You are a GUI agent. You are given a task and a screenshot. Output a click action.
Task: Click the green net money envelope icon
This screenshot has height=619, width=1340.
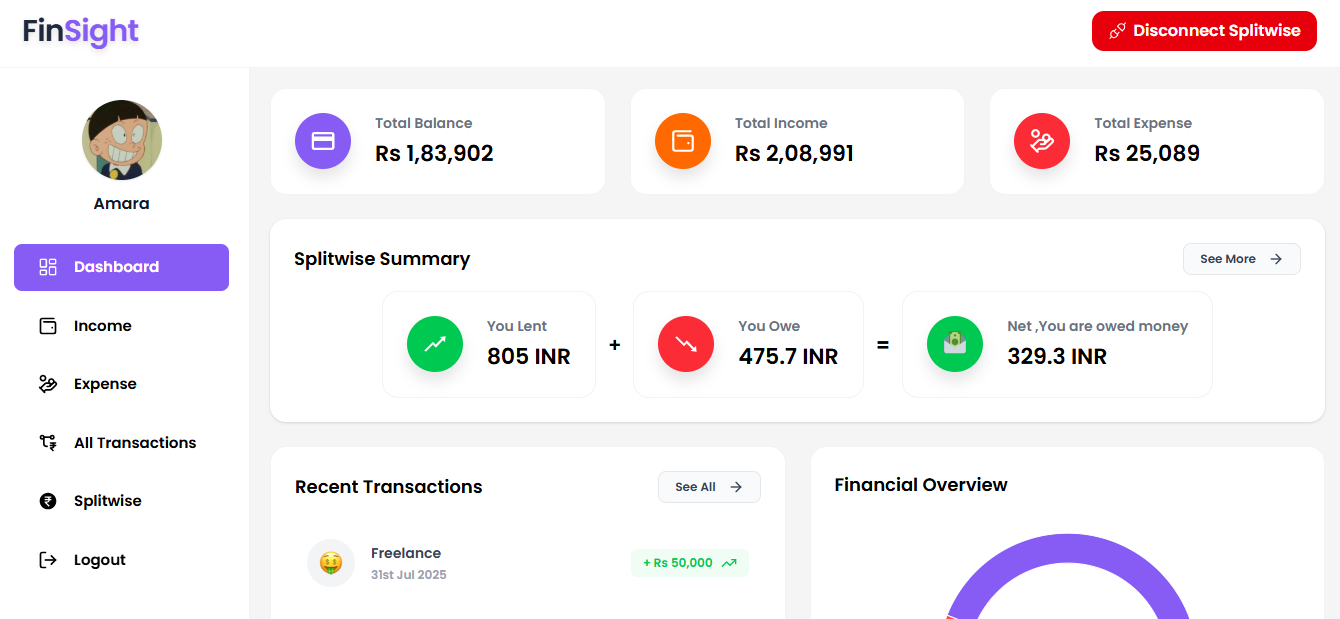(x=955, y=344)
